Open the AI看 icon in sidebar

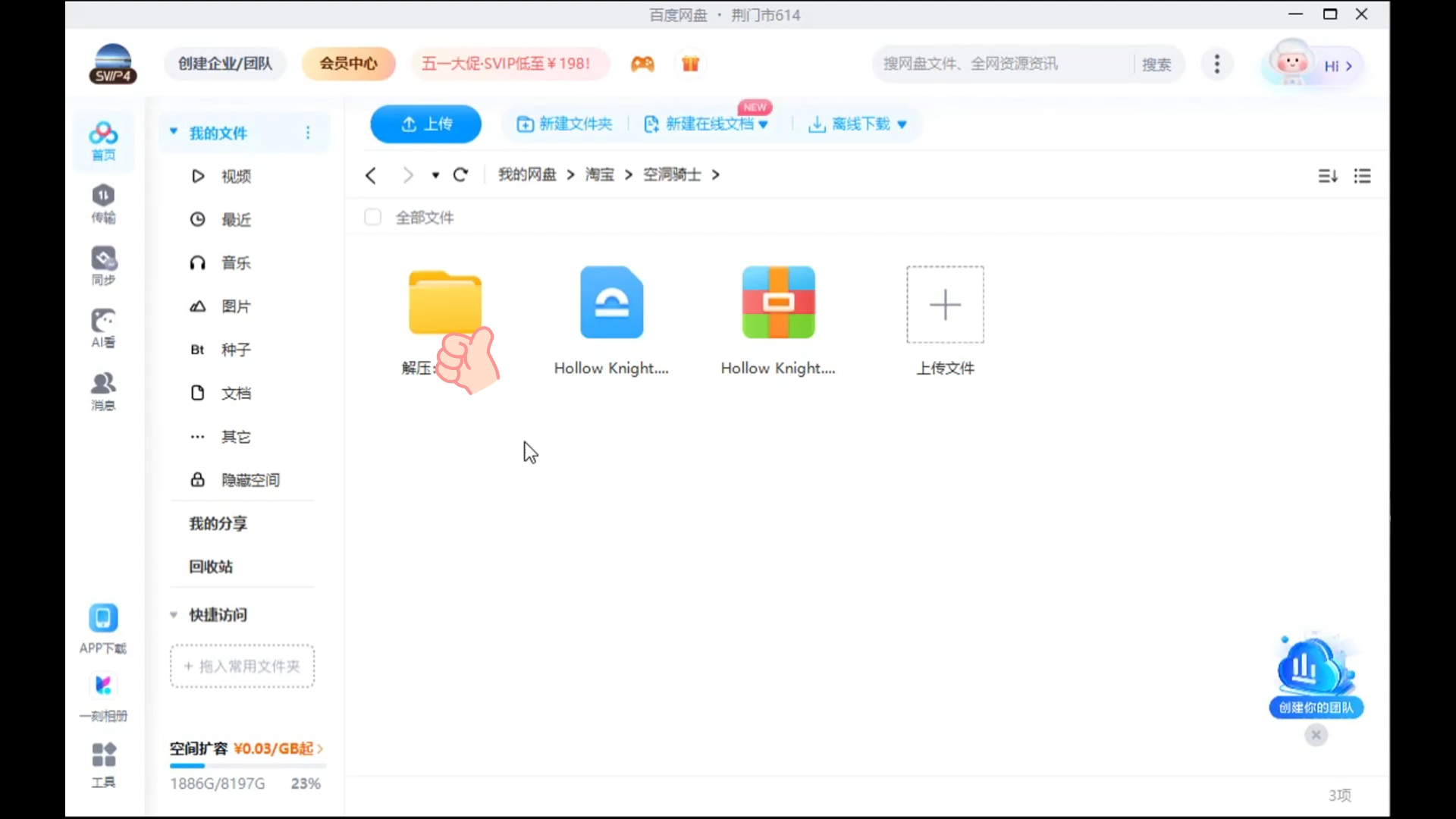(104, 328)
